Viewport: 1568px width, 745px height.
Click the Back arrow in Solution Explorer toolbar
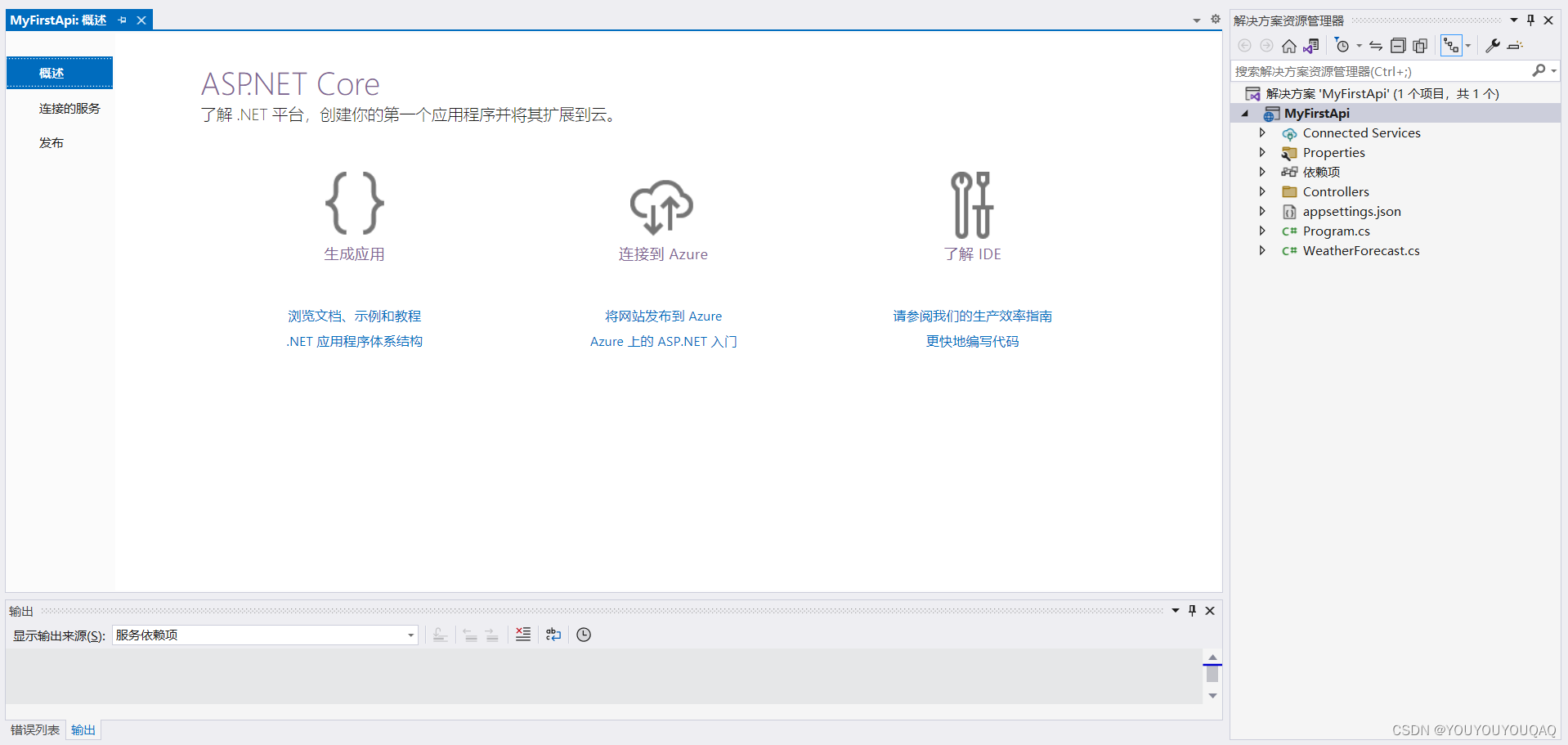tap(1244, 46)
